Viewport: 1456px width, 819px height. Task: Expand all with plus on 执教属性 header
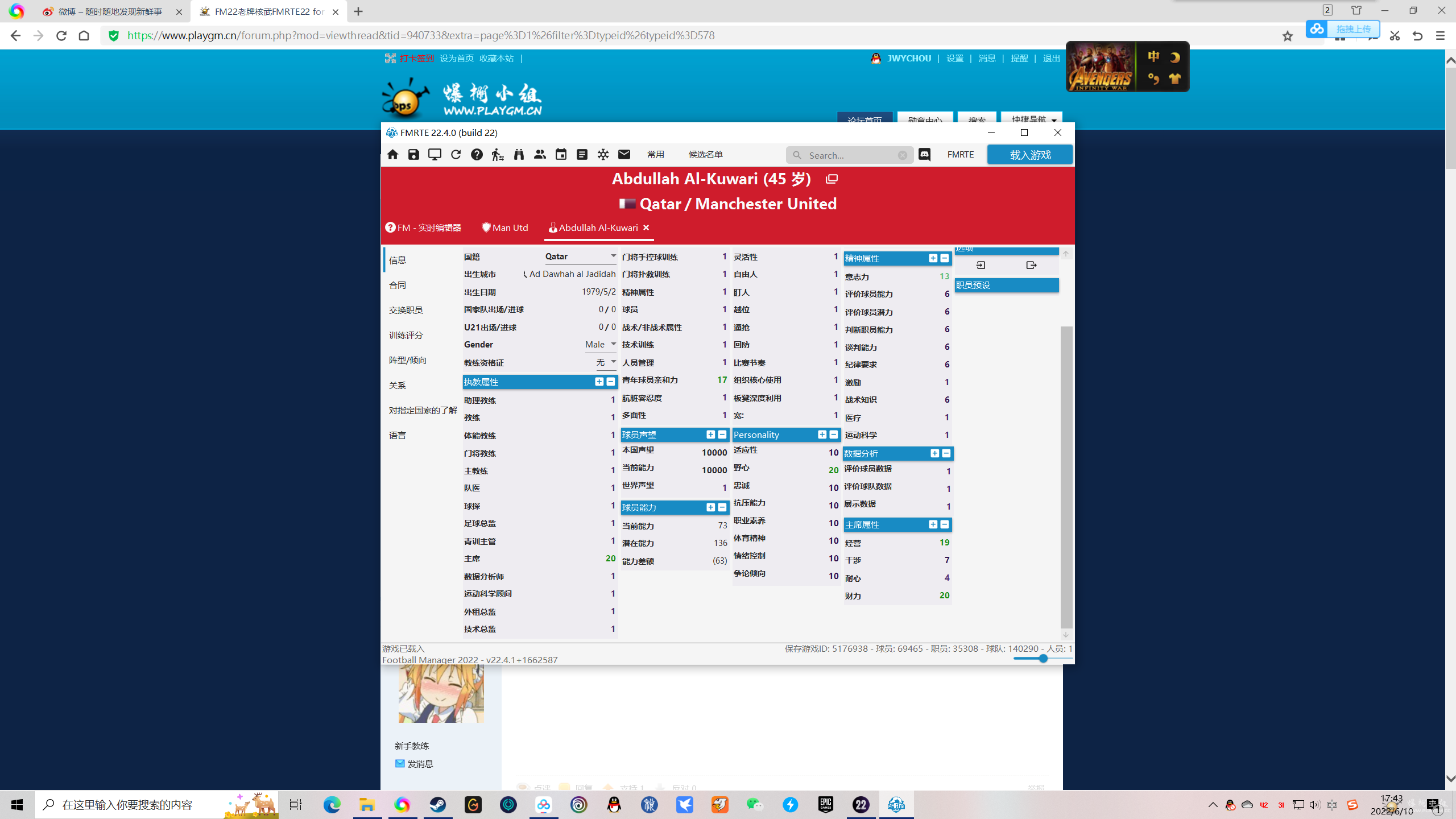click(599, 382)
